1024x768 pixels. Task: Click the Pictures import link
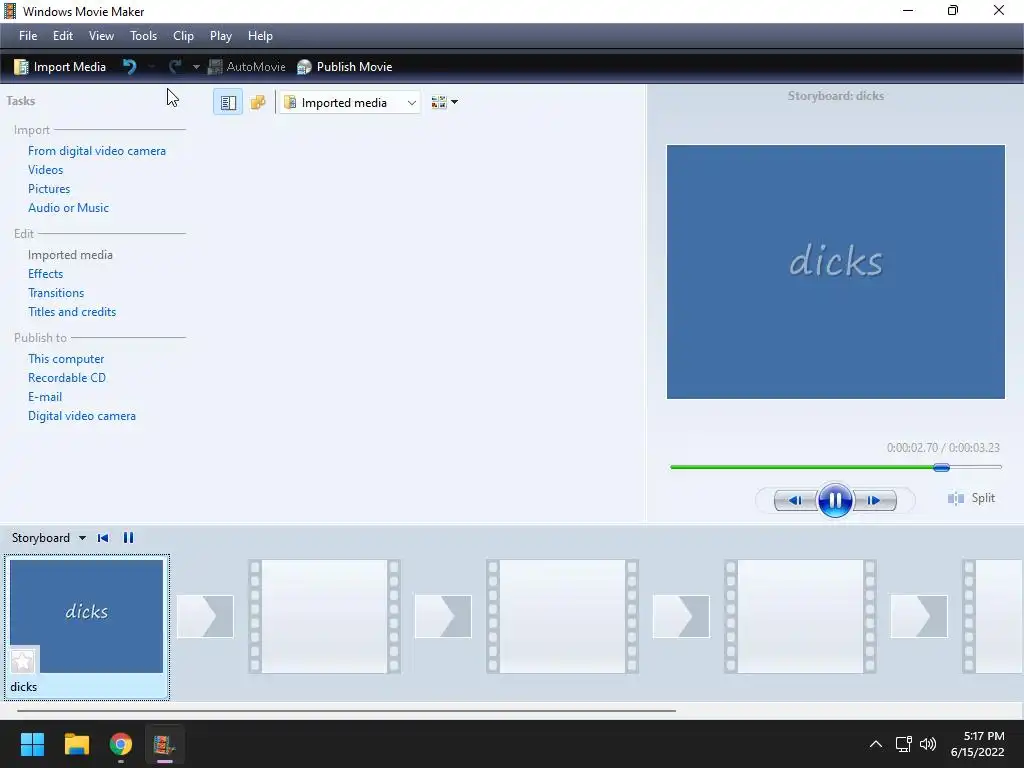click(49, 189)
